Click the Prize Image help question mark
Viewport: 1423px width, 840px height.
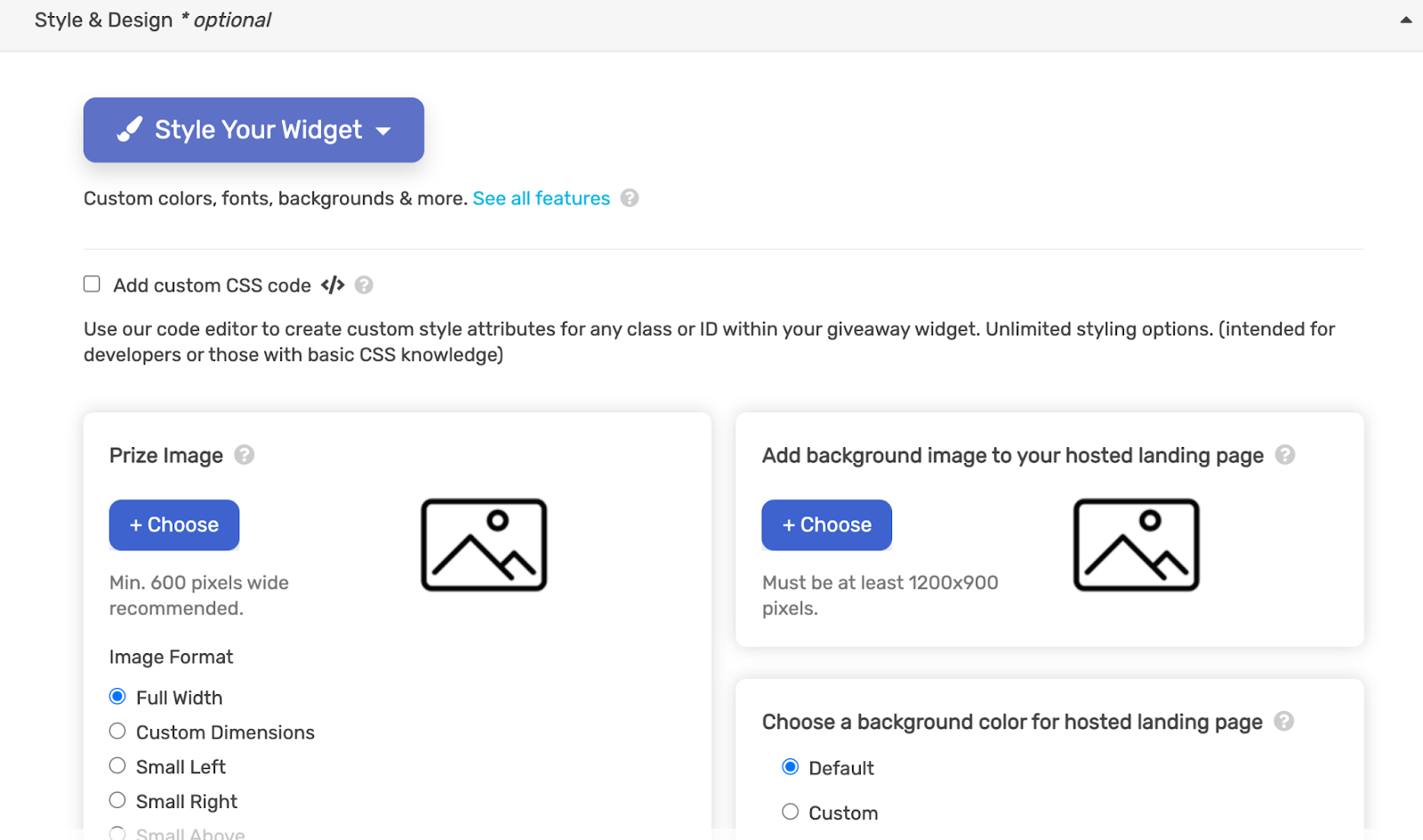point(245,455)
